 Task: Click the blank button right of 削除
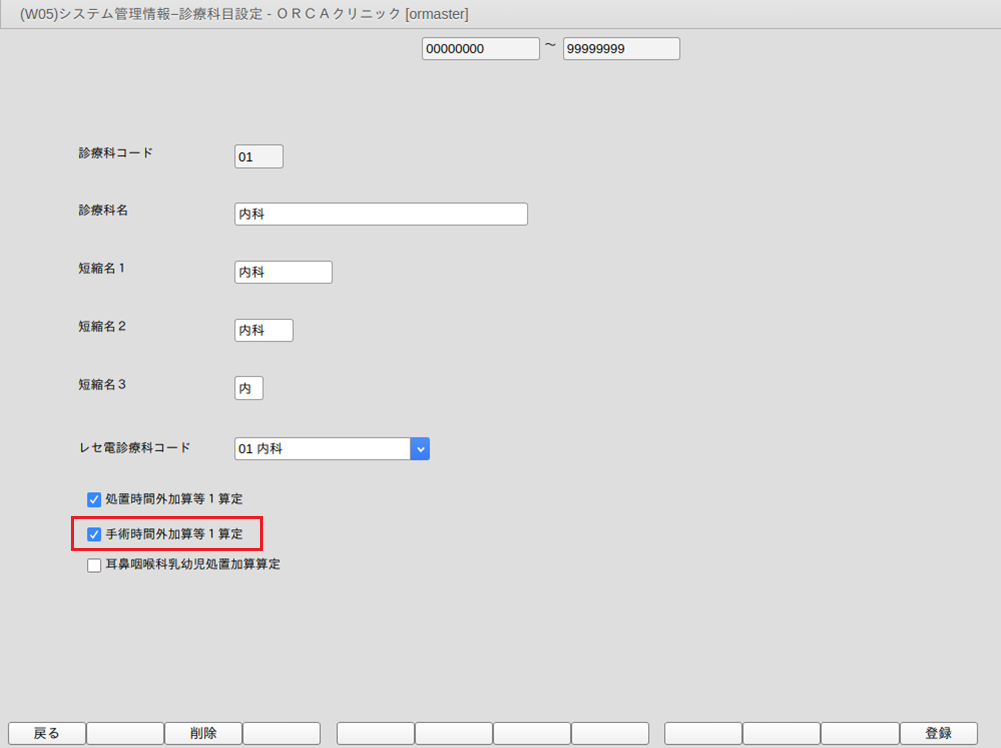(281, 733)
